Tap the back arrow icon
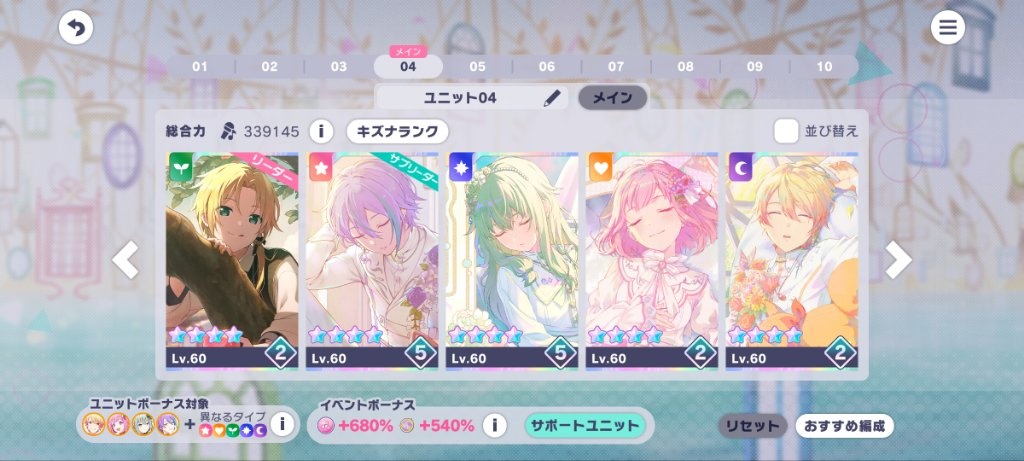Image resolution: width=1024 pixels, height=461 pixels. coord(76,28)
